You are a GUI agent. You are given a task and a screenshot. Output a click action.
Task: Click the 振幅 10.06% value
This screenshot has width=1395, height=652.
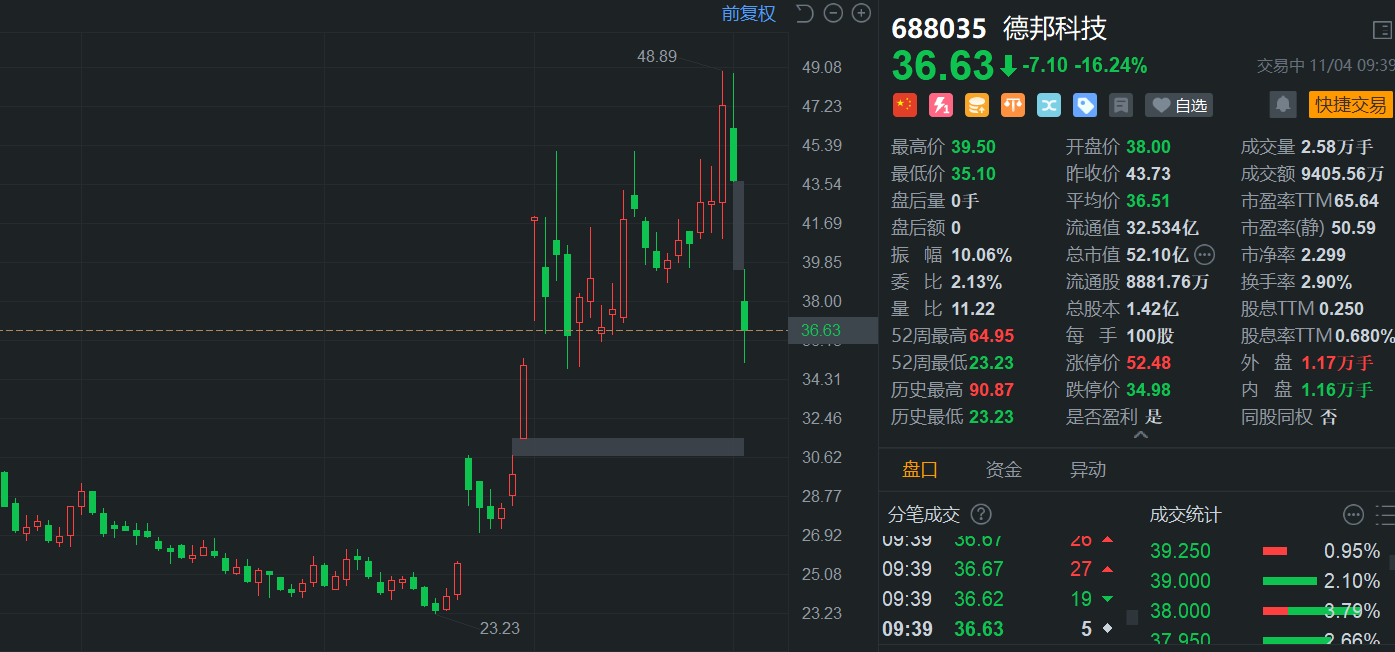[982, 255]
